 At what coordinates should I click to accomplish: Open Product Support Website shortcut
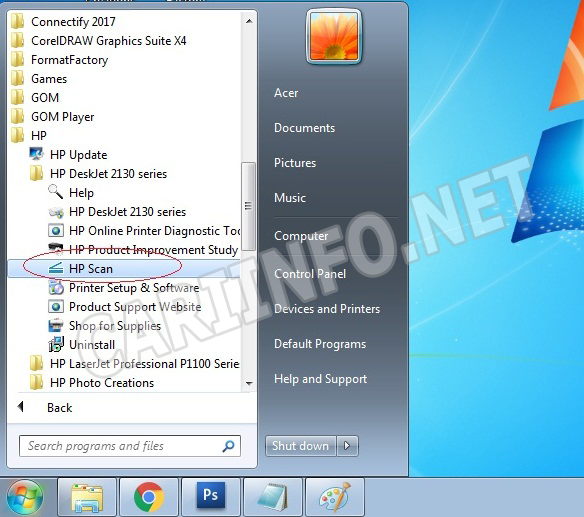point(124,307)
